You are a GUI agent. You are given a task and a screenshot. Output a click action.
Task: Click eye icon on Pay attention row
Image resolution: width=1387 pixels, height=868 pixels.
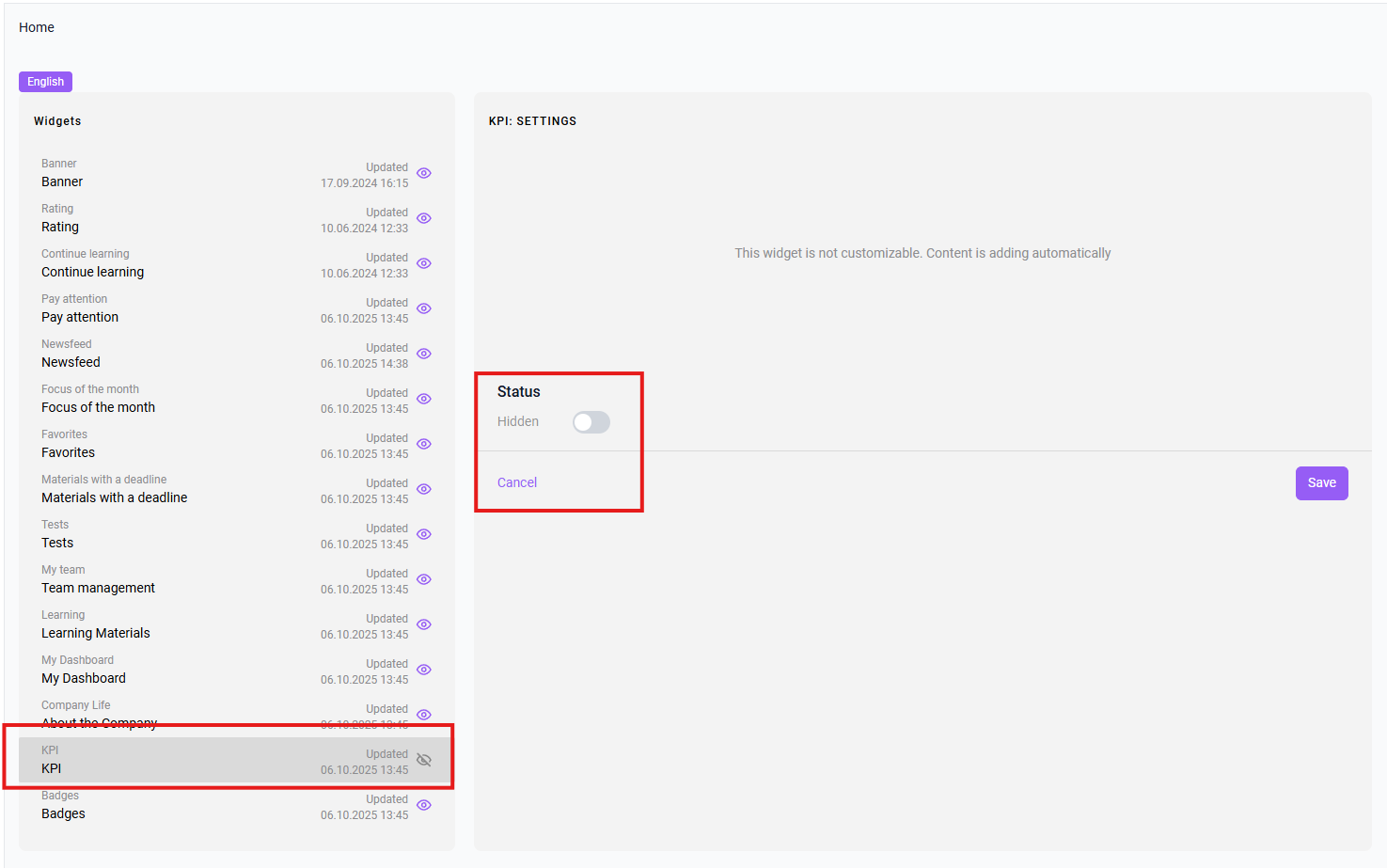[x=424, y=308]
